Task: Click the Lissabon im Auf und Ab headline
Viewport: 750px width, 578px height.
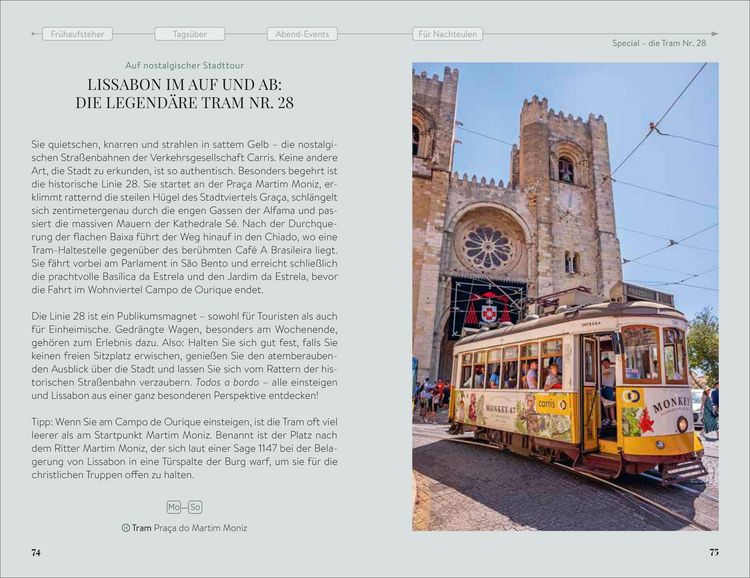Action: [x=185, y=93]
